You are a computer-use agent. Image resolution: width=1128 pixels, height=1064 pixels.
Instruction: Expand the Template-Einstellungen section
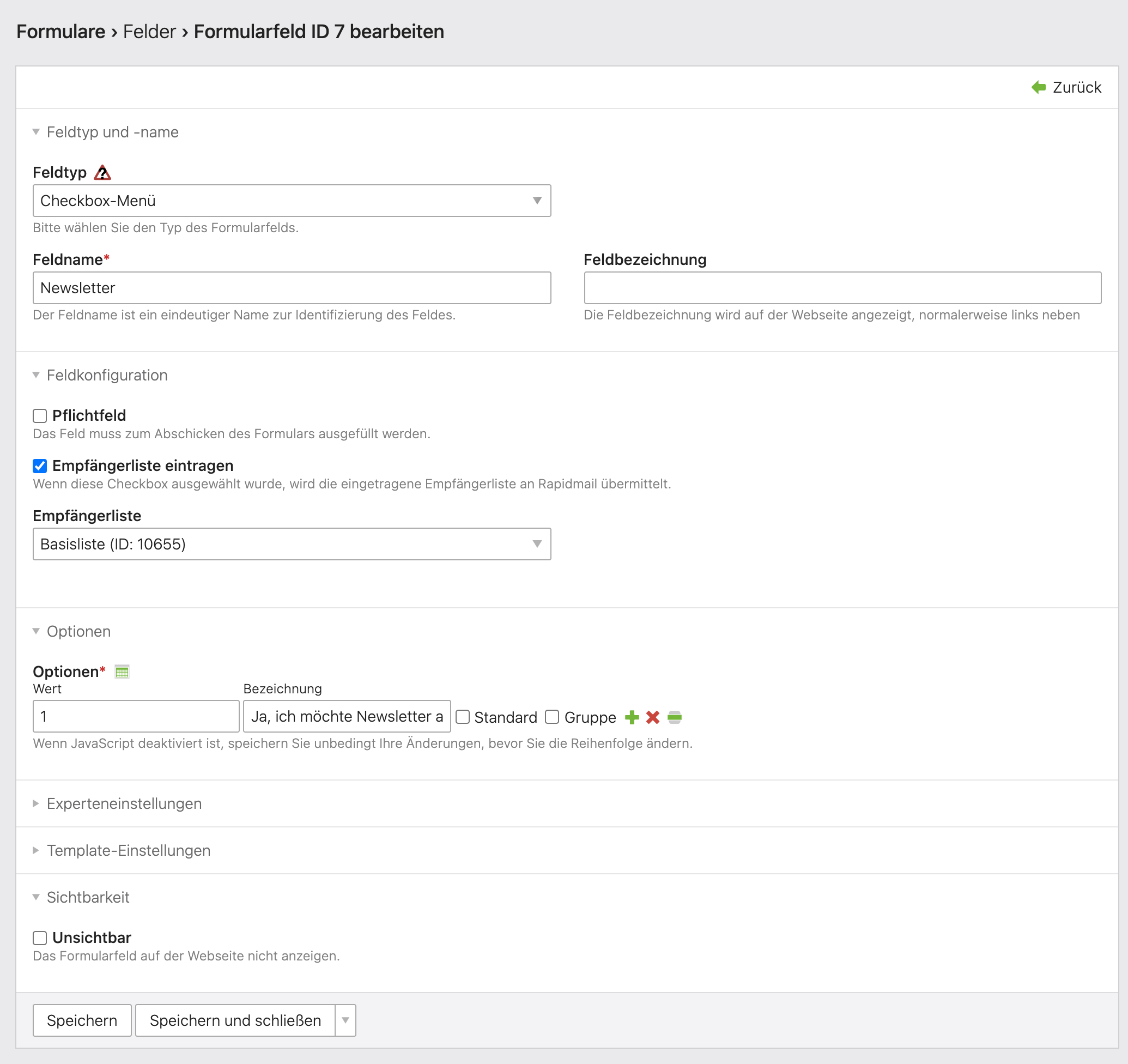128,851
